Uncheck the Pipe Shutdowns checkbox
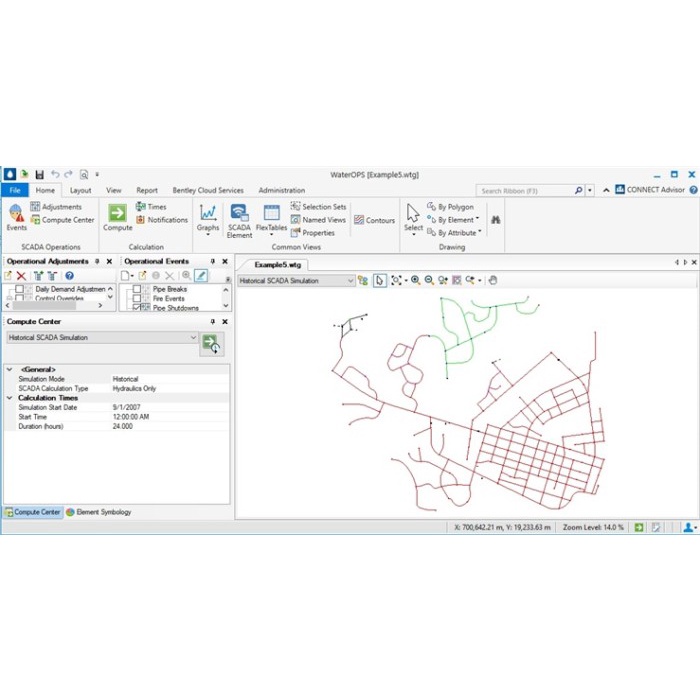Screen dimensions: 700x700 (137, 307)
